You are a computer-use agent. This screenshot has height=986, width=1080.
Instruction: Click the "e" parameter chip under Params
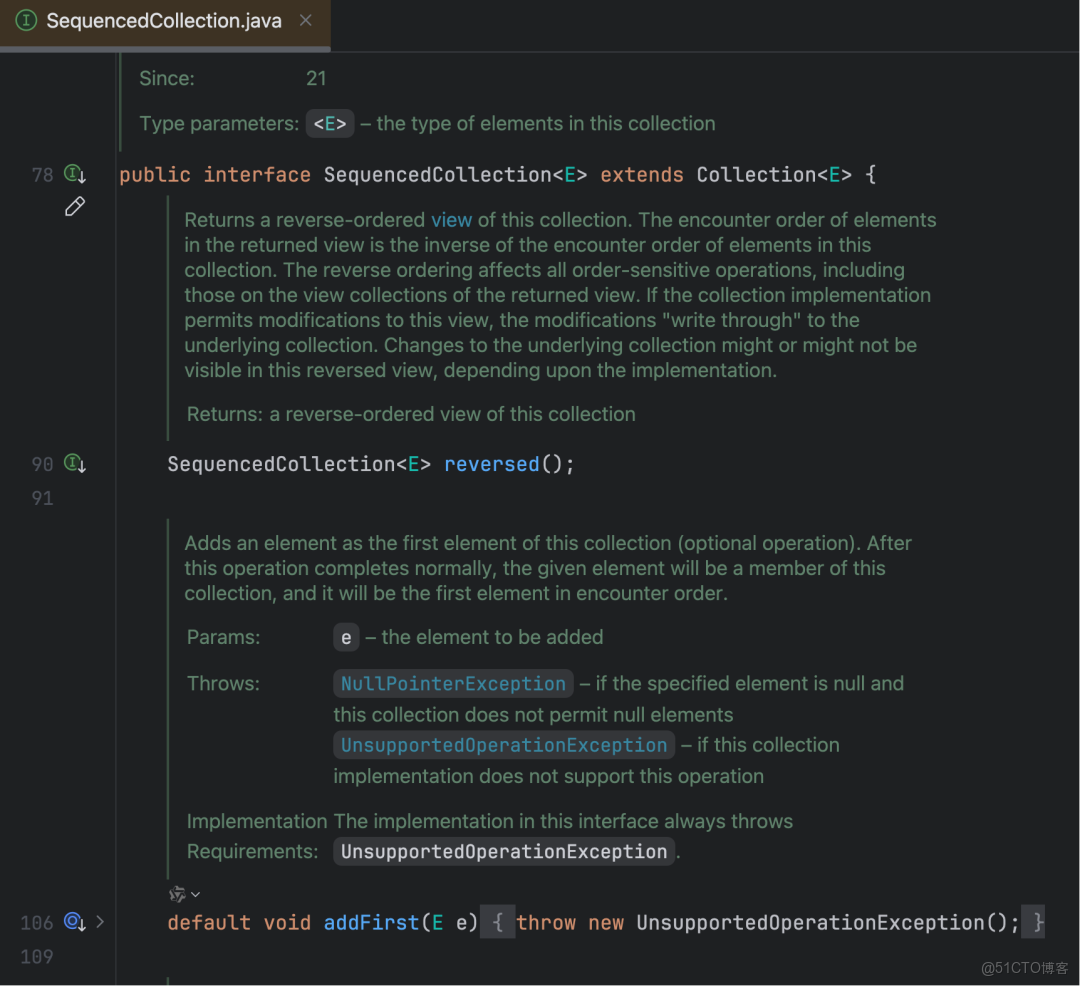345,637
